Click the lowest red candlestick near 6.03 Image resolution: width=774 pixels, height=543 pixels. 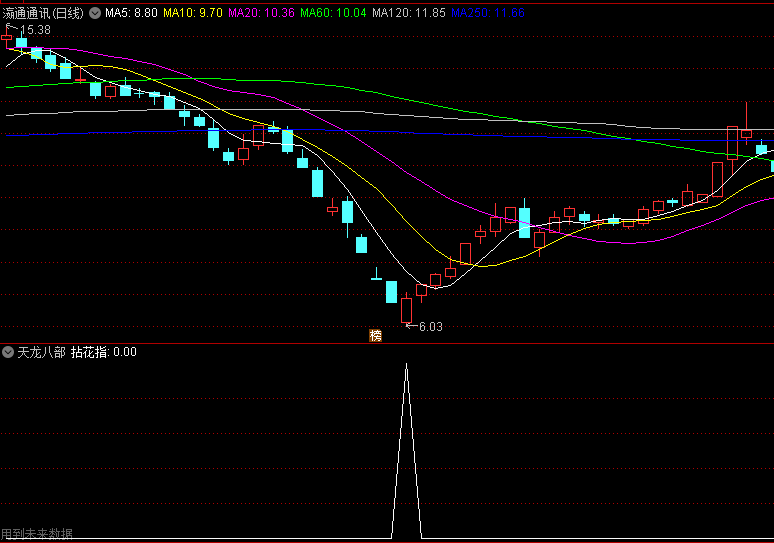tap(406, 310)
